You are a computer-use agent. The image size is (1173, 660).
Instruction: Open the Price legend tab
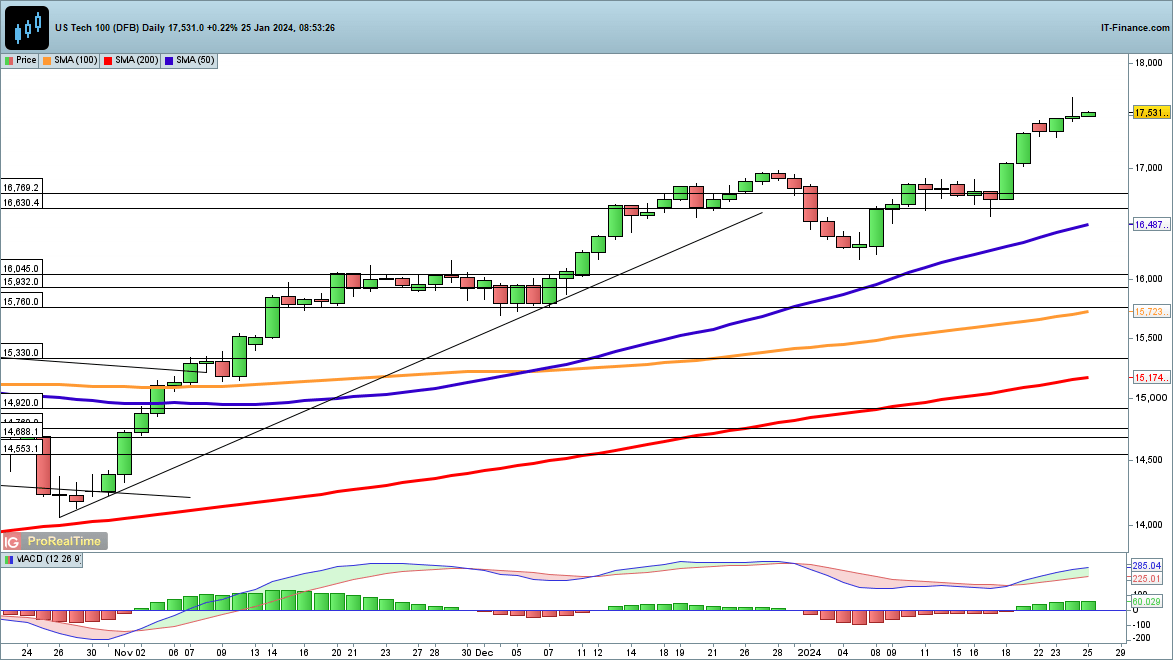coord(20,60)
